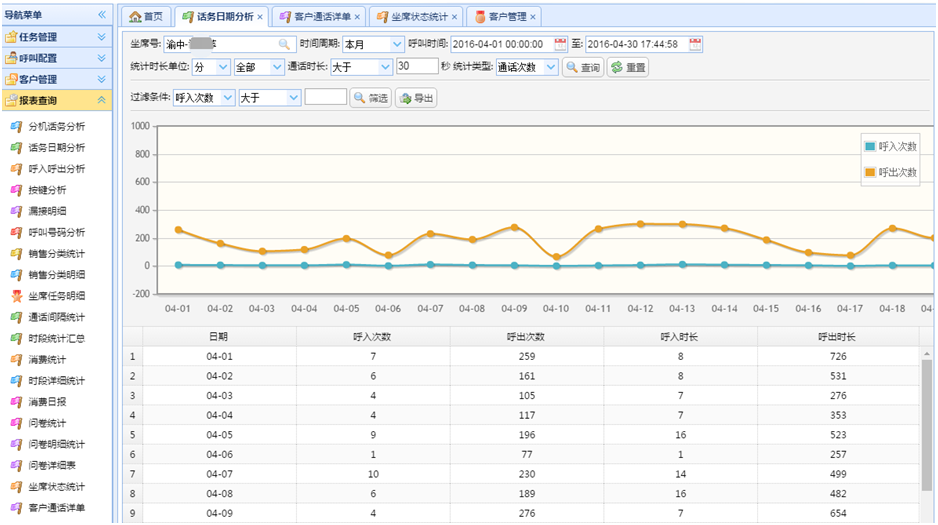Open 坐席任务明细 report in sidebar

pos(56,296)
